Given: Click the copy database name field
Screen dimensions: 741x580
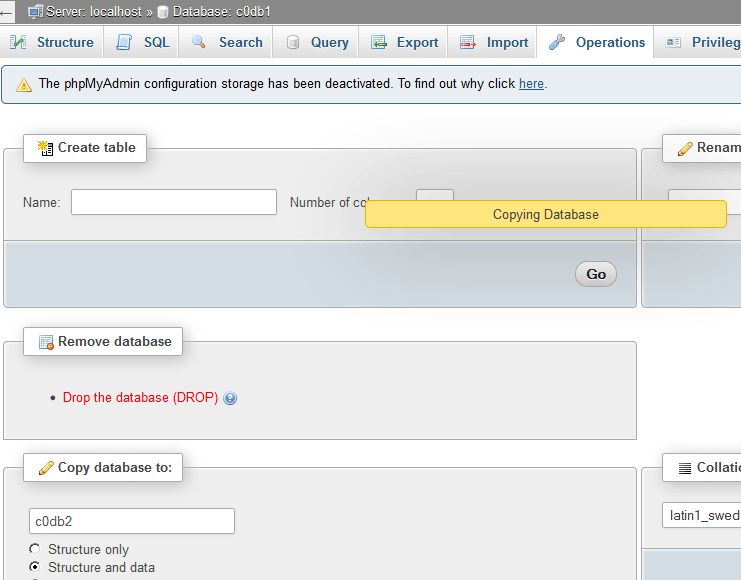Looking at the screenshot, I should [132, 521].
